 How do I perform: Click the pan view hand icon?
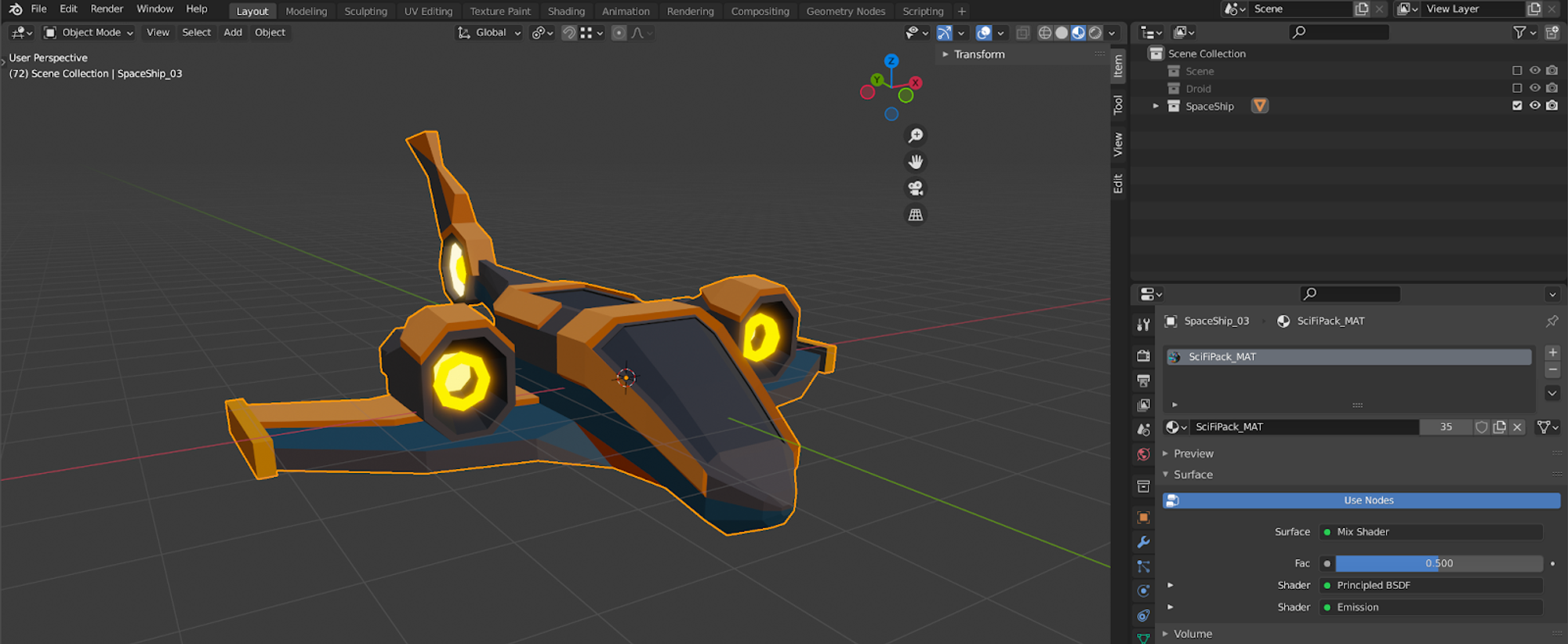(915, 162)
